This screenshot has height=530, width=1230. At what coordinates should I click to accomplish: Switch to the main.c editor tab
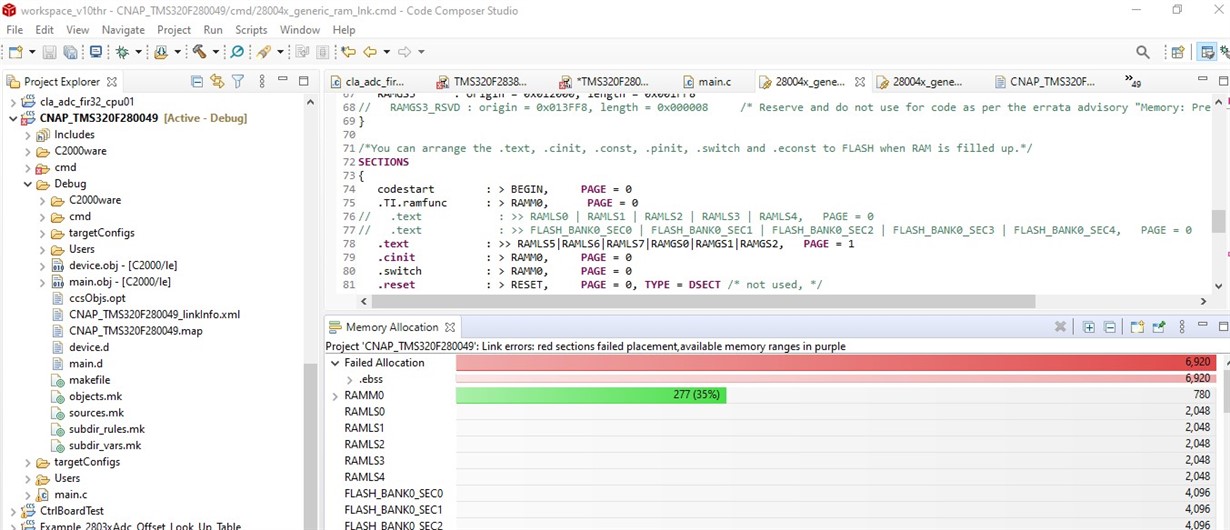point(714,82)
